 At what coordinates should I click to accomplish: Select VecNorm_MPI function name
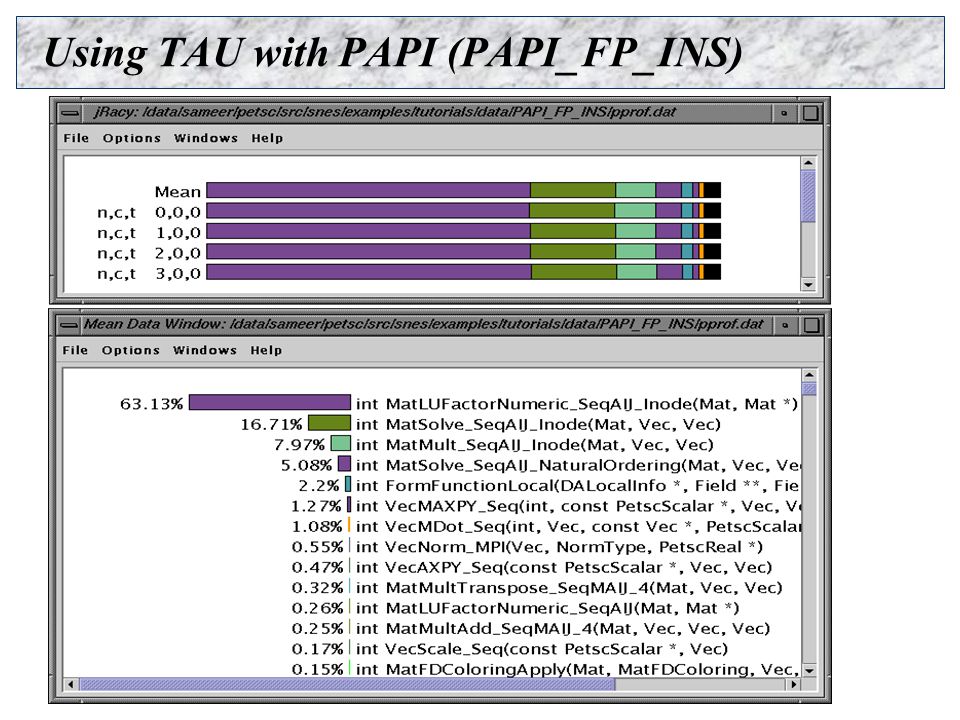tap(559, 547)
